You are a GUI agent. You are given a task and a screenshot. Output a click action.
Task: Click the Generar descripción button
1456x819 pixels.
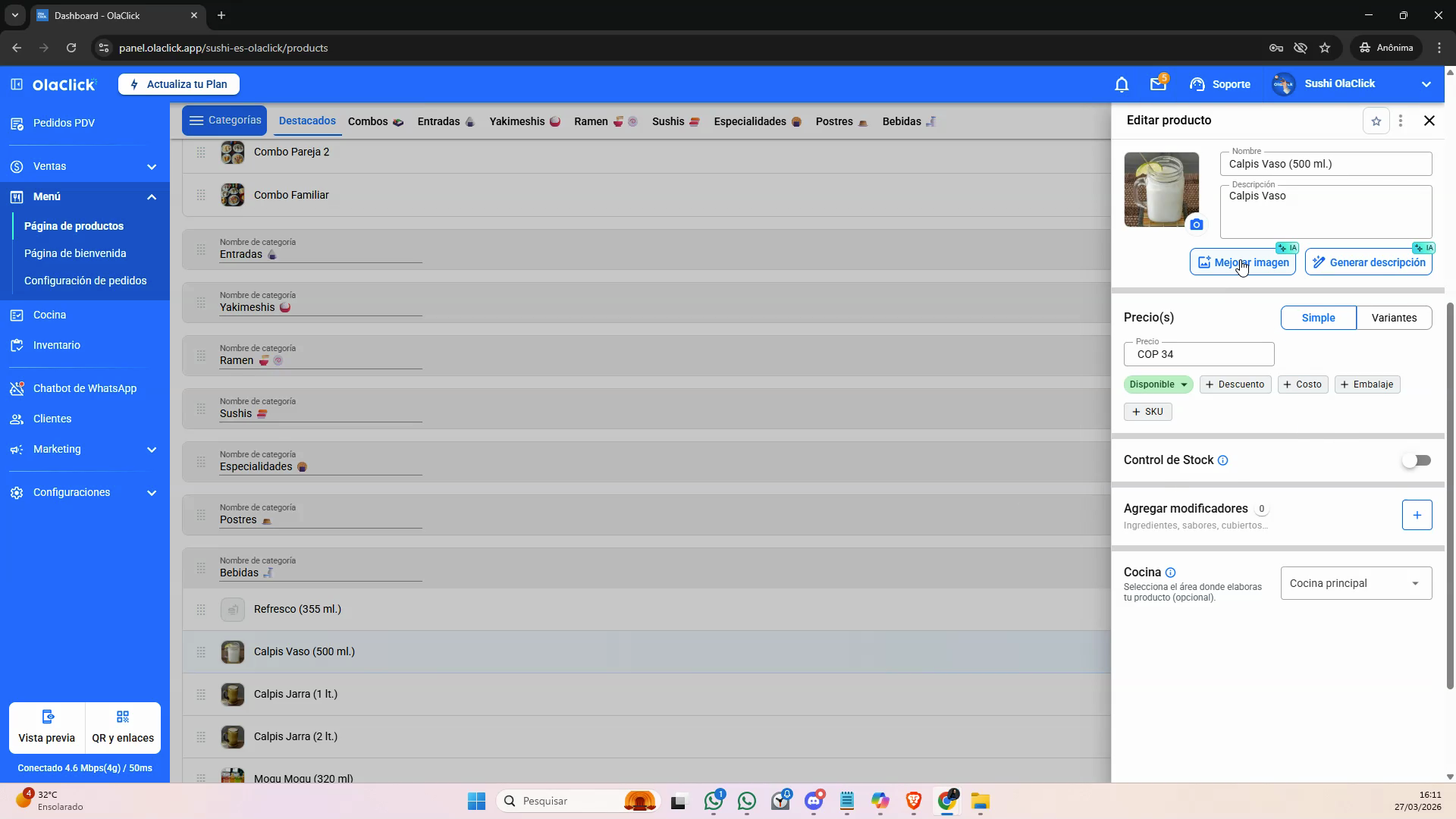point(1368,262)
